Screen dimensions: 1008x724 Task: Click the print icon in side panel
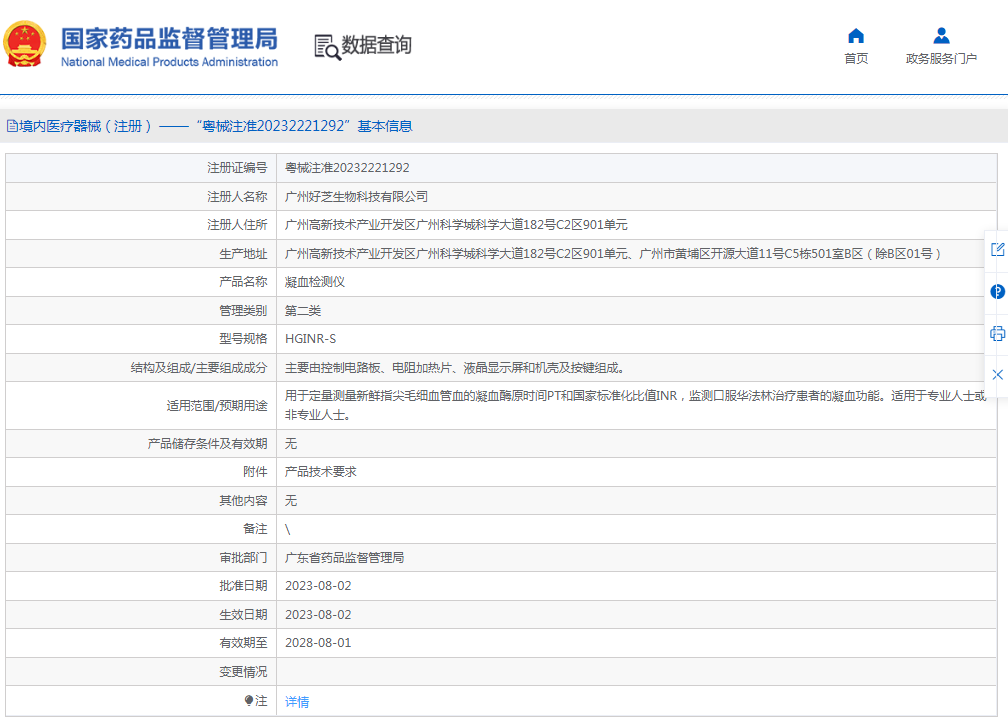pos(997,334)
